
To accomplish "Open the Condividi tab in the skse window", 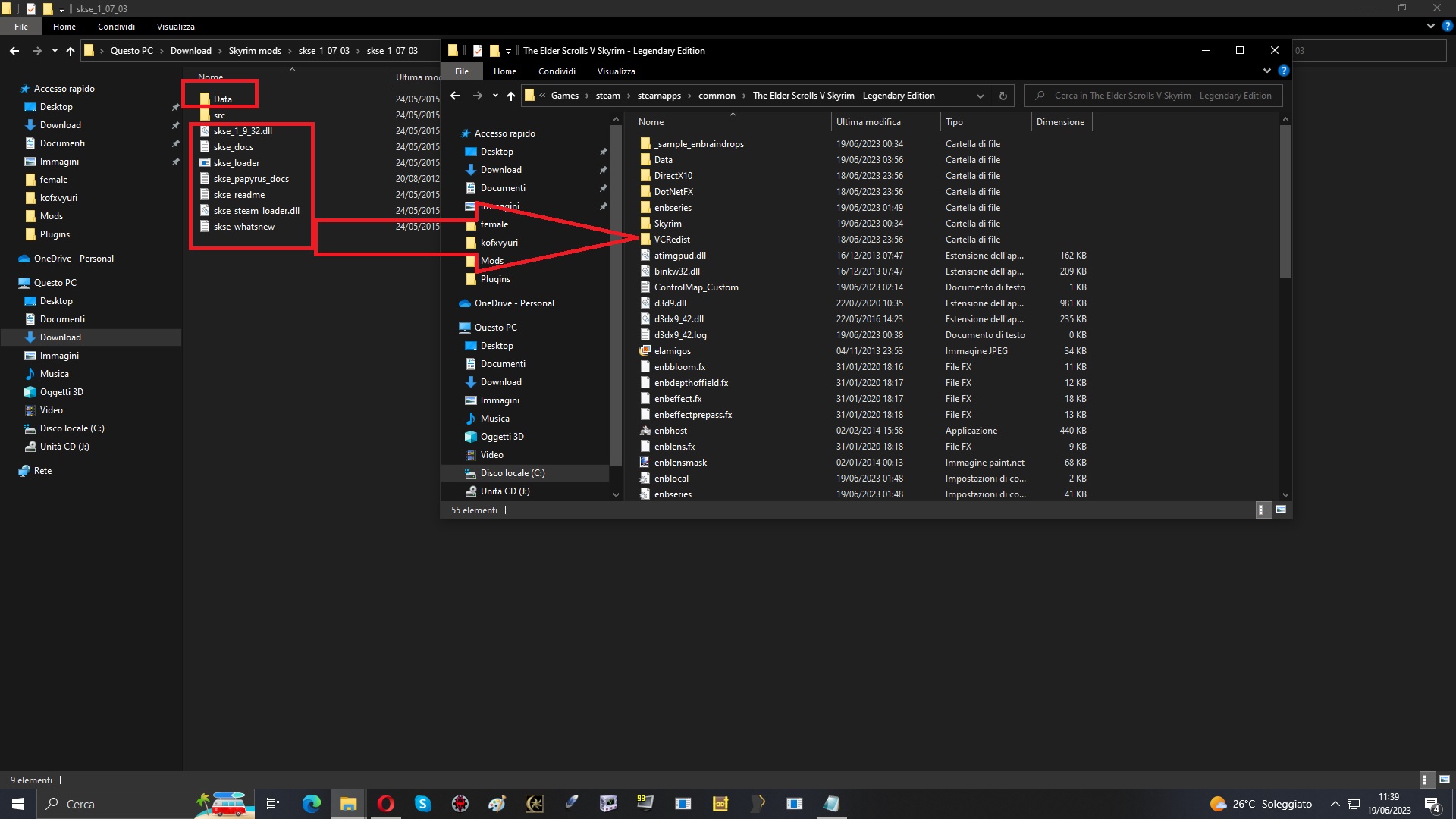I will click(x=116, y=27).
